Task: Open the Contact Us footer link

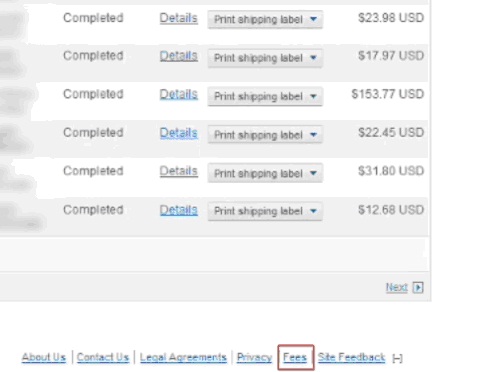Action: click(103, 358)
